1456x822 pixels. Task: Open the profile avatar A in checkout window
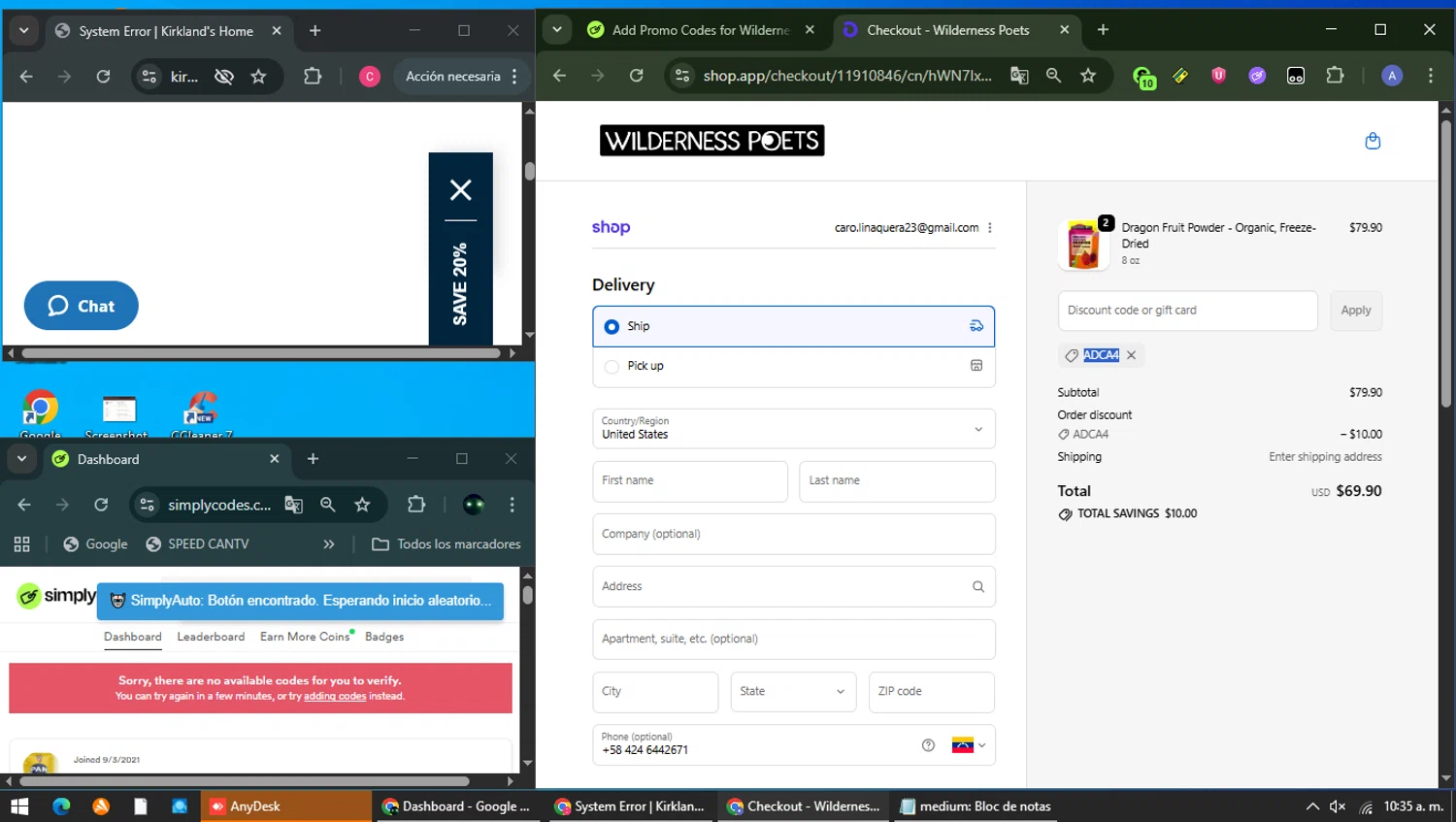click(x=1392, y=76)
